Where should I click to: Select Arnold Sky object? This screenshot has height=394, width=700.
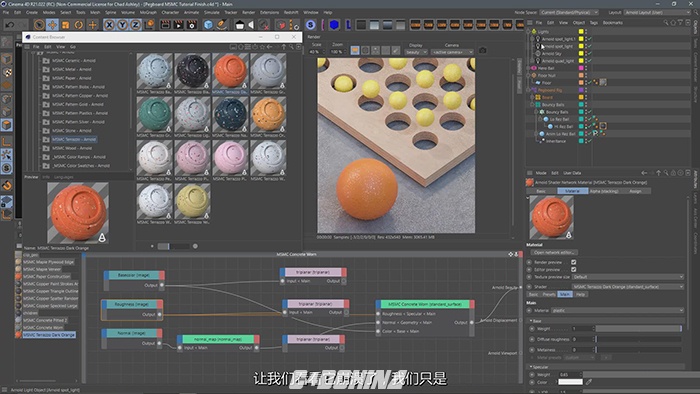point(551,54)
